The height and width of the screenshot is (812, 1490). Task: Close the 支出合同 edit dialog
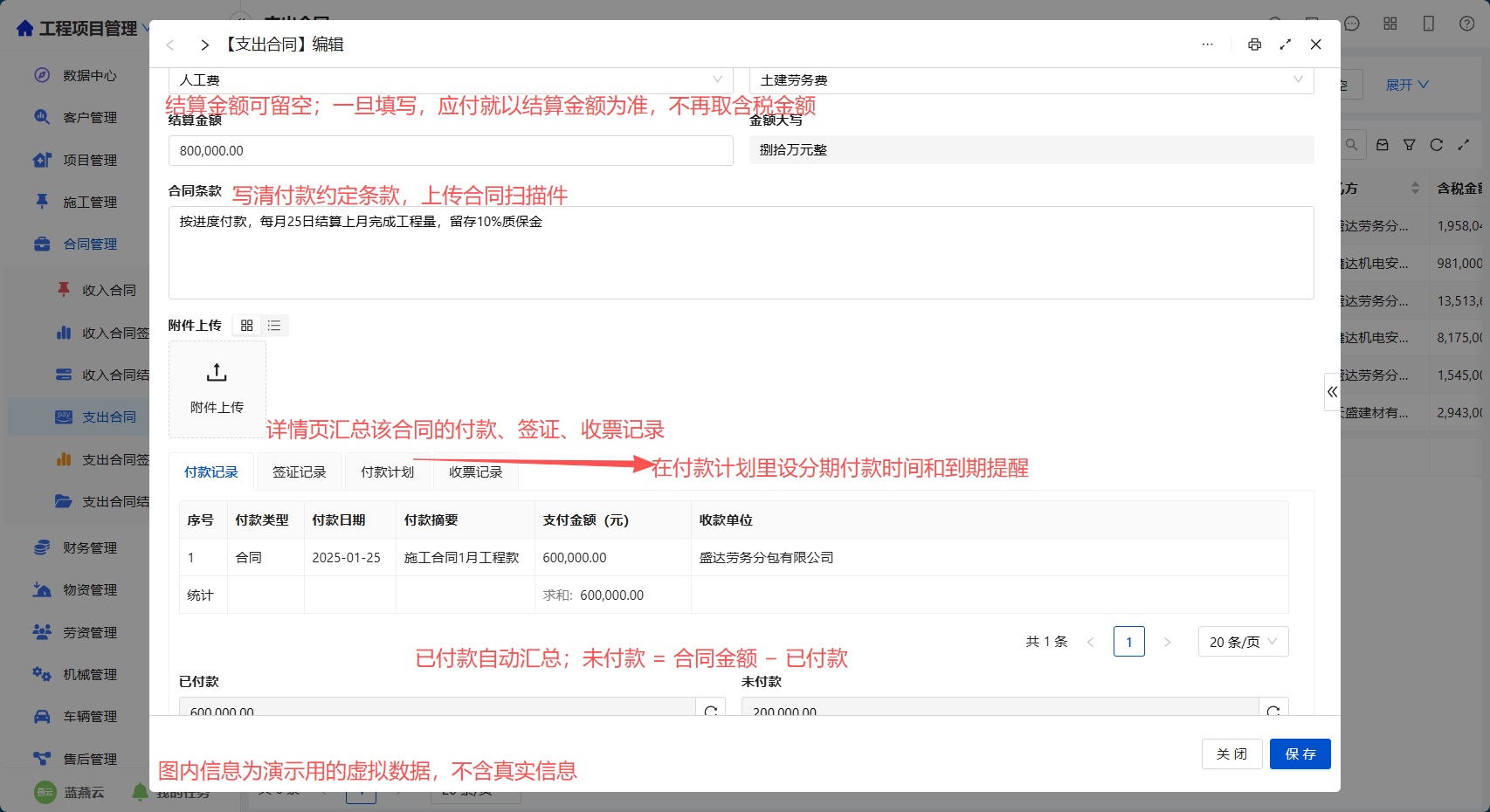(1315, 45)
